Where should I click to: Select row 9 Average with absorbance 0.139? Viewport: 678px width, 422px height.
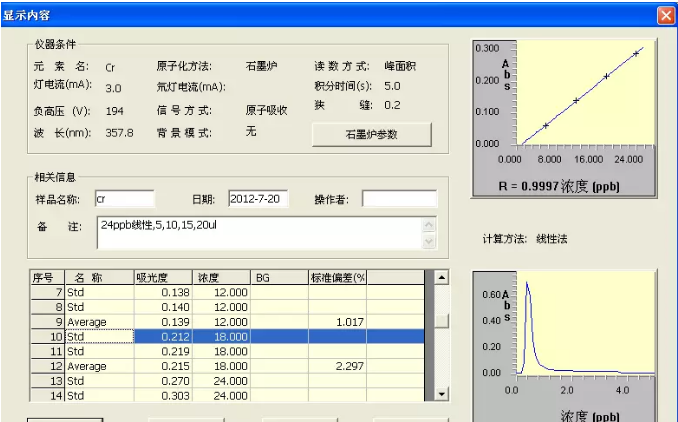(230, 322)
